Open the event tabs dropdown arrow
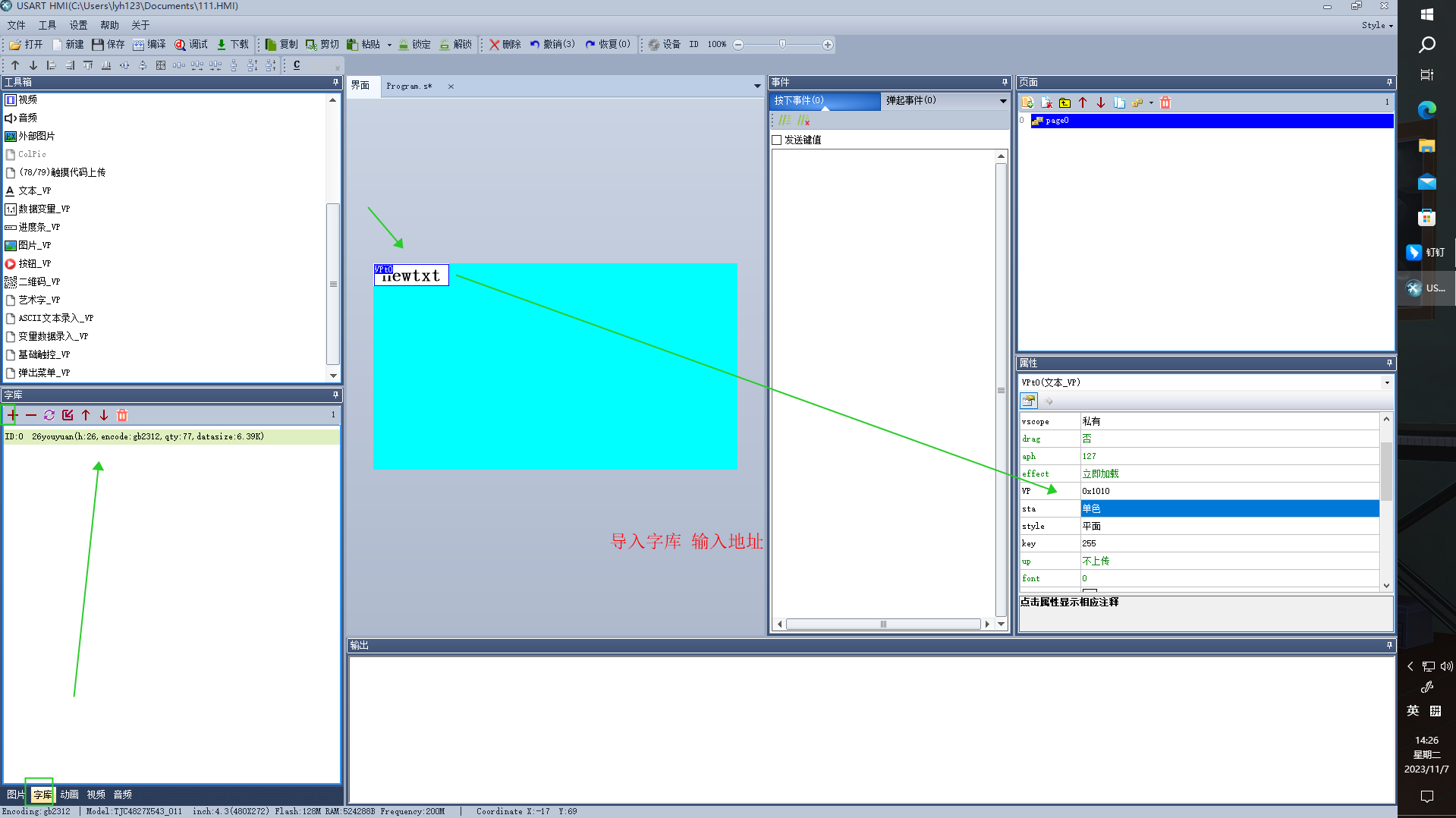Screen dimensions: 1456x818 (1002, 101)
